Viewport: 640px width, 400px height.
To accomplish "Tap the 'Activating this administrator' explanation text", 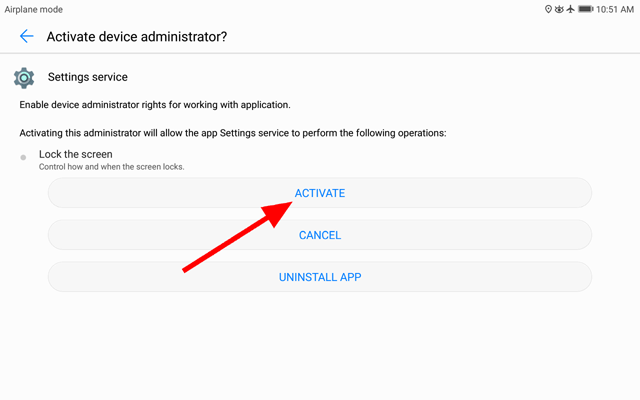I will pyautogui.click(x=233, y=133).
